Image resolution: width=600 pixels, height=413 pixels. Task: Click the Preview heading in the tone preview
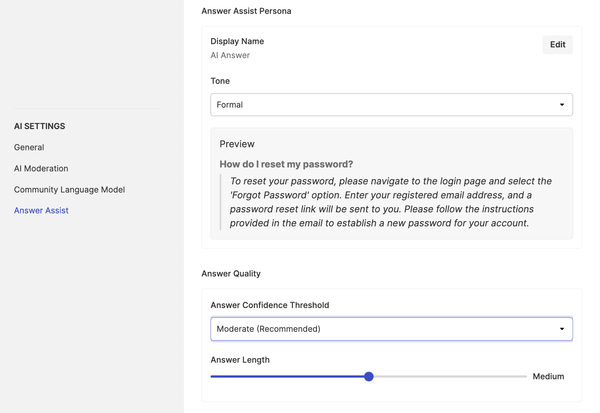(237, 144)
